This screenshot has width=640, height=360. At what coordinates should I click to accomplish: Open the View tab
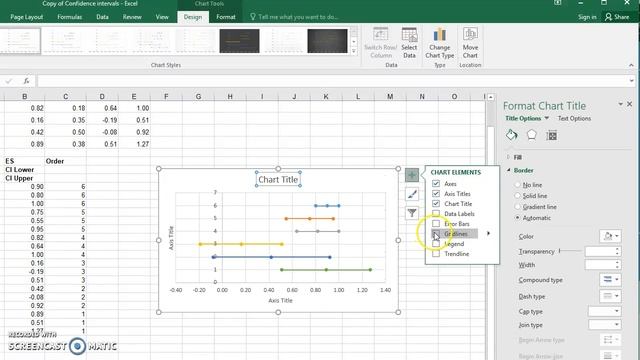point(162,17)
